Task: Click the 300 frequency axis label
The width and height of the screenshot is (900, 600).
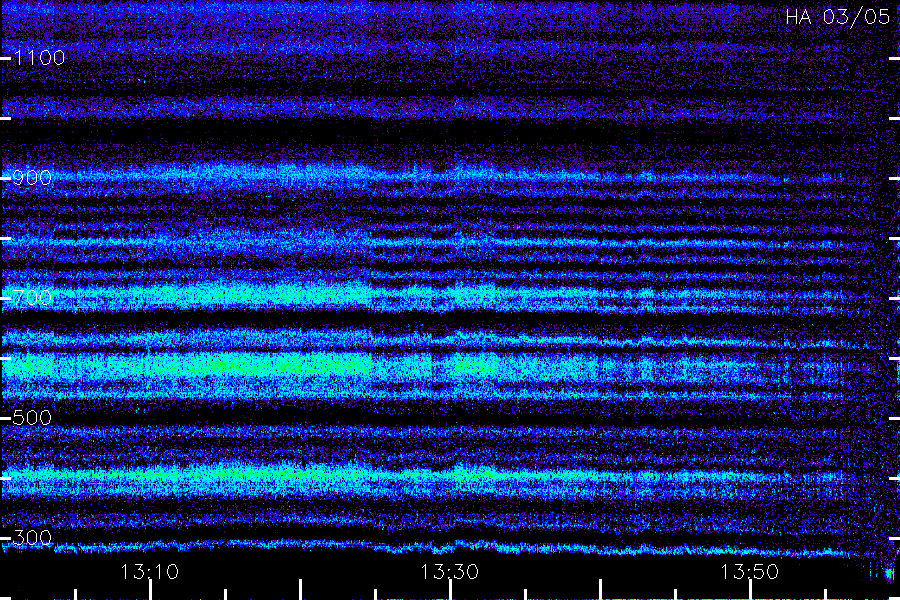Action: click(32, 537)
